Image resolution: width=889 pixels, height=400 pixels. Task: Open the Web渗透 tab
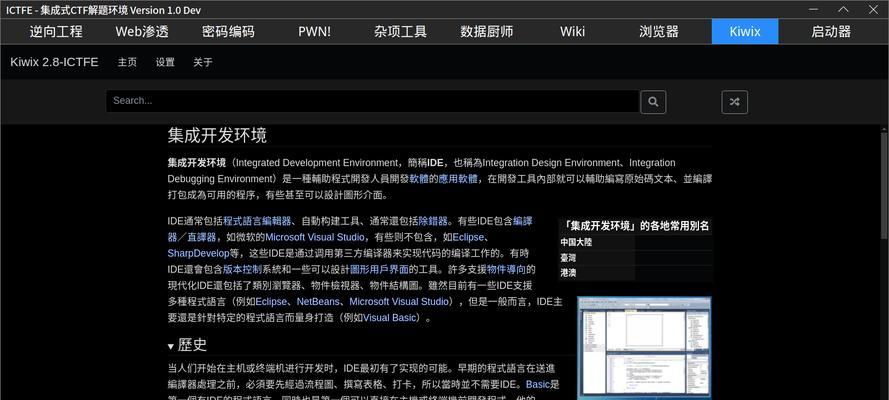point(142,31)
